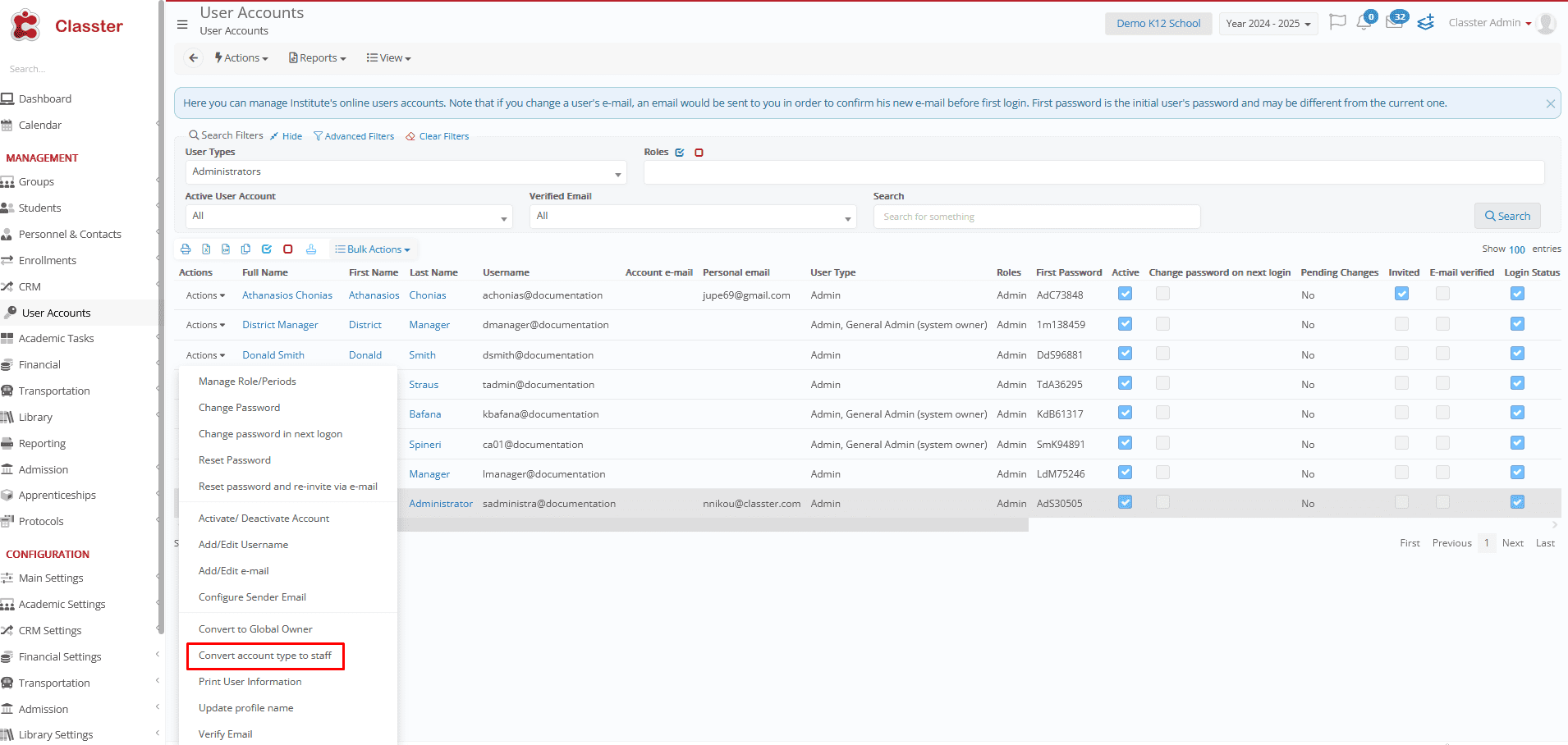
Task: Open the top Actions toolbar dropdown
Action: point(241,58)
